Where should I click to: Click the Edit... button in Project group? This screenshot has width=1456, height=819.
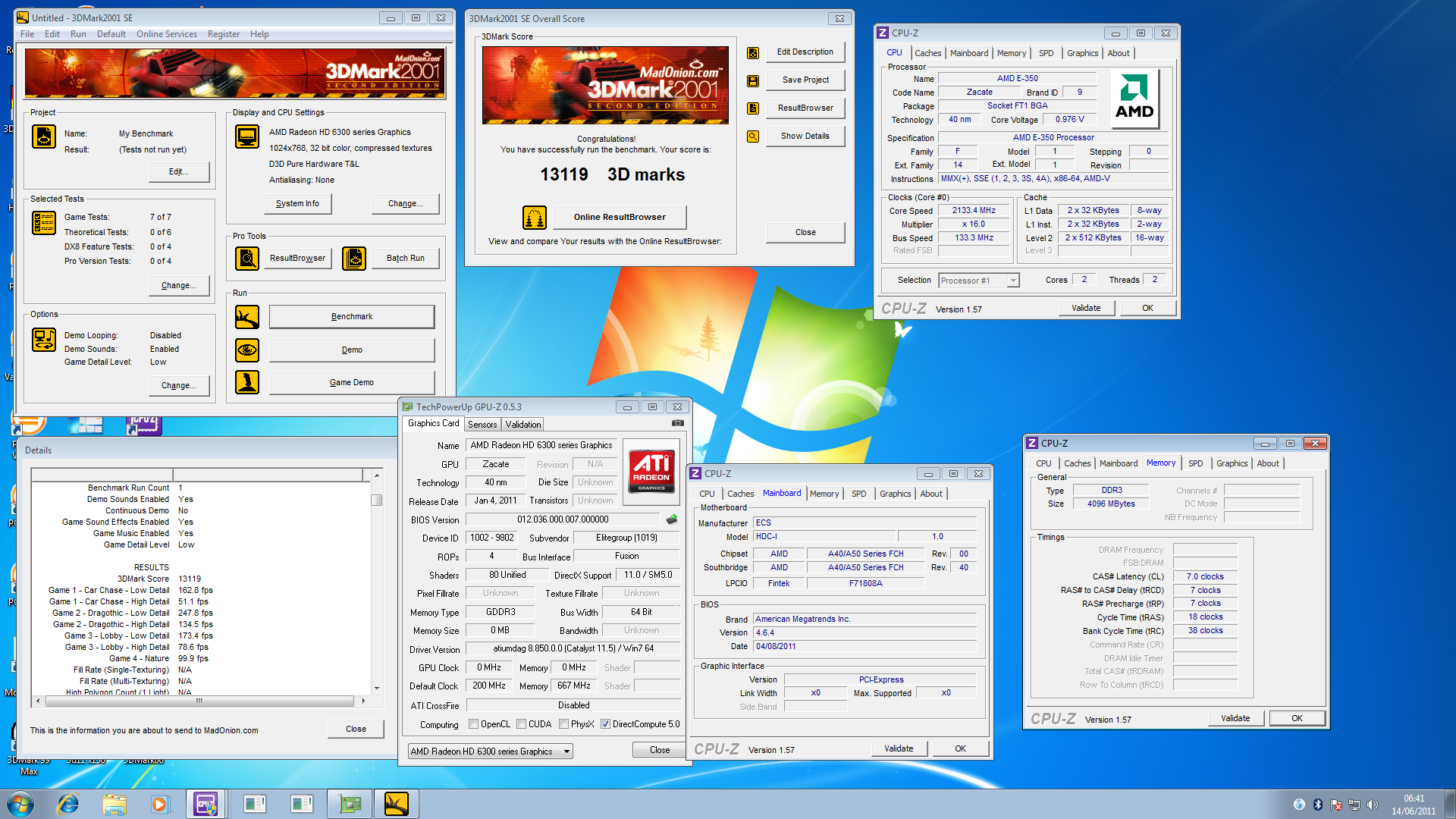pos(179,172)
